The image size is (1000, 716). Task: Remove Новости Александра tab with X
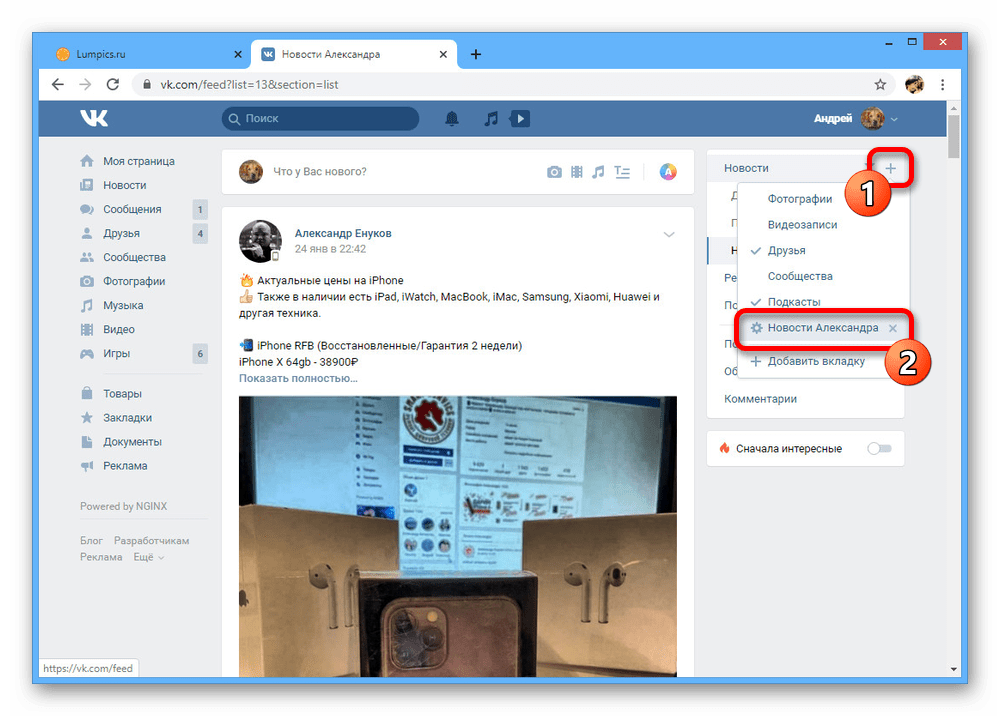893,329
